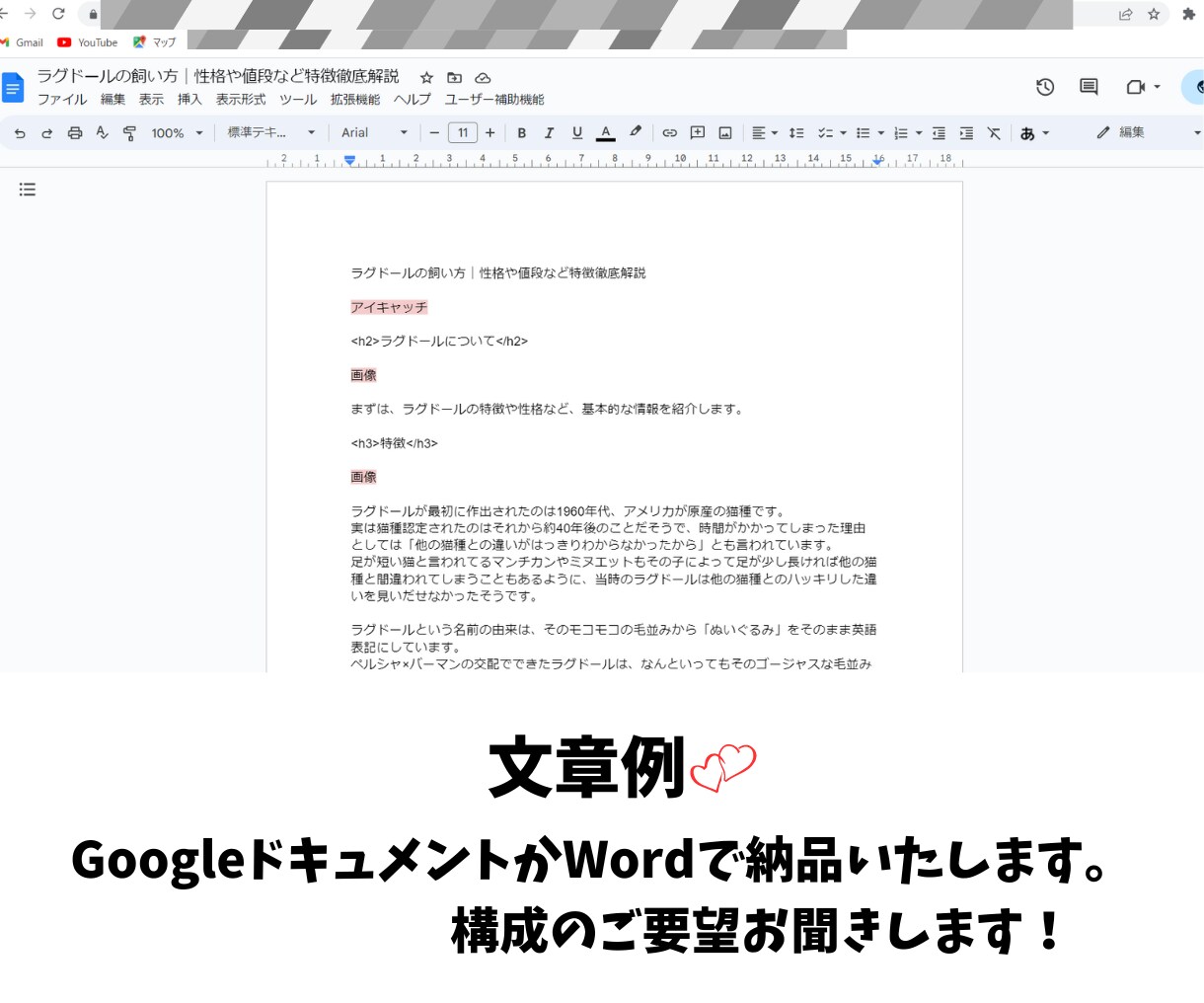Insert an image using the picture icon
Viewport: 1204px width, 1003px height.
point(725,133)
